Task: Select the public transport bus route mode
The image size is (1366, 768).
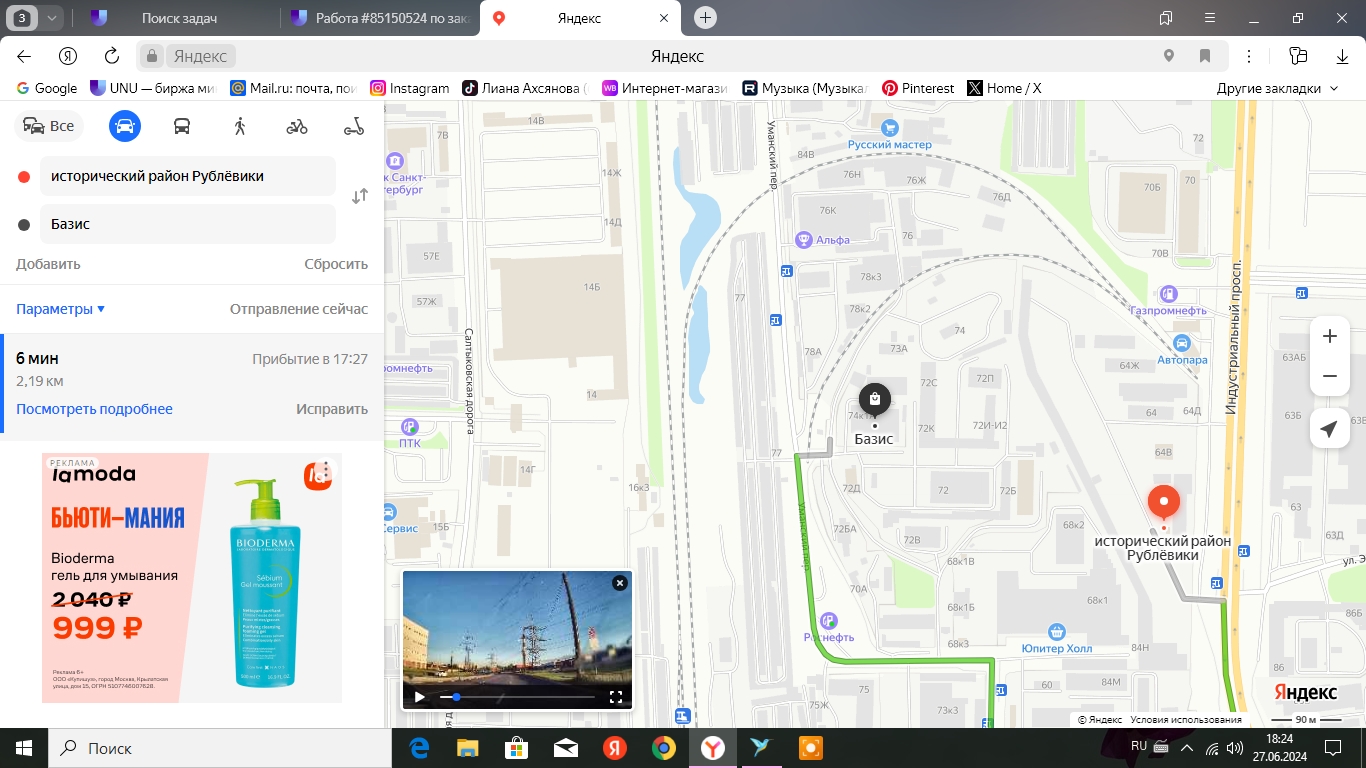Action: tap(182, 126)
